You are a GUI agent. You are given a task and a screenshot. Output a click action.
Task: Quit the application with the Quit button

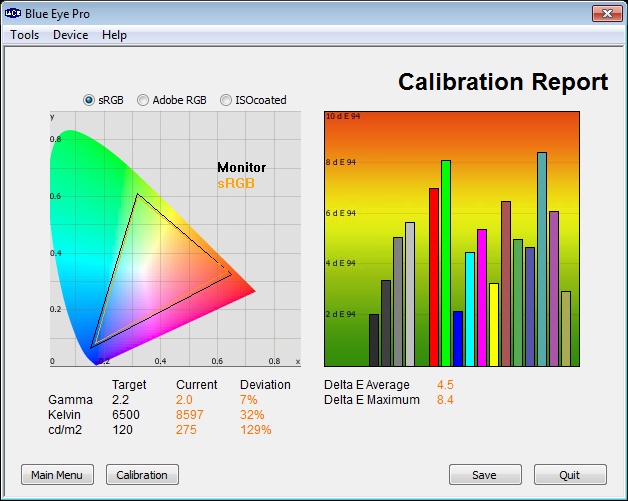(x=570, y=475)
